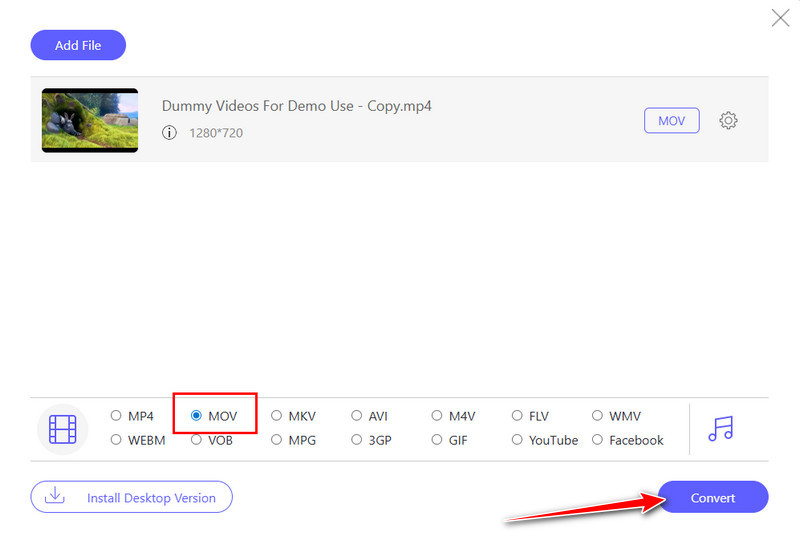800x541 pixels.
Task: Click the MOV output format badge
Action: [x=671, y=121]
